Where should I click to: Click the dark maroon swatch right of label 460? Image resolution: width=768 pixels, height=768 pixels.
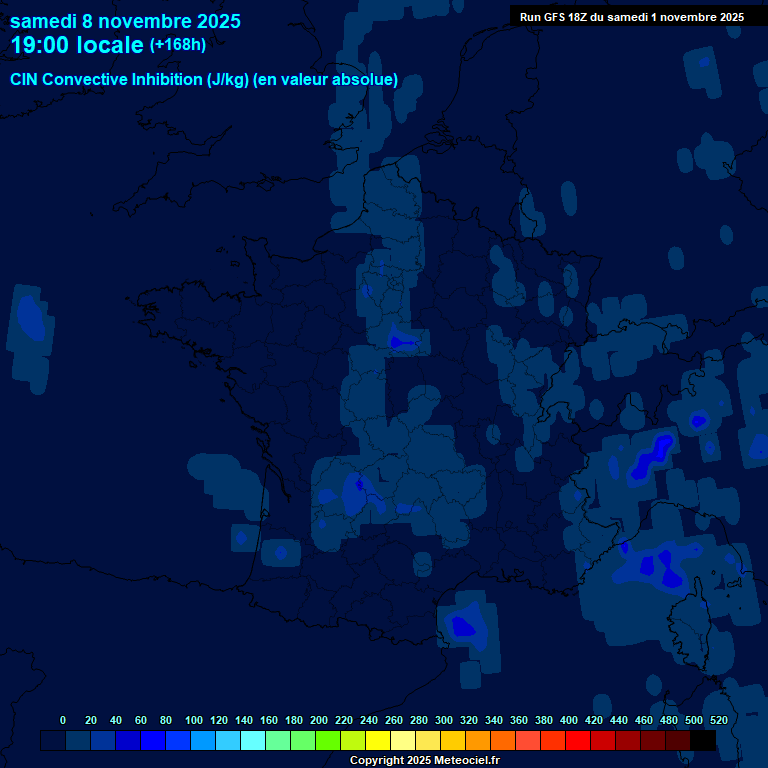pyautogui.click(x=653, y=741)
